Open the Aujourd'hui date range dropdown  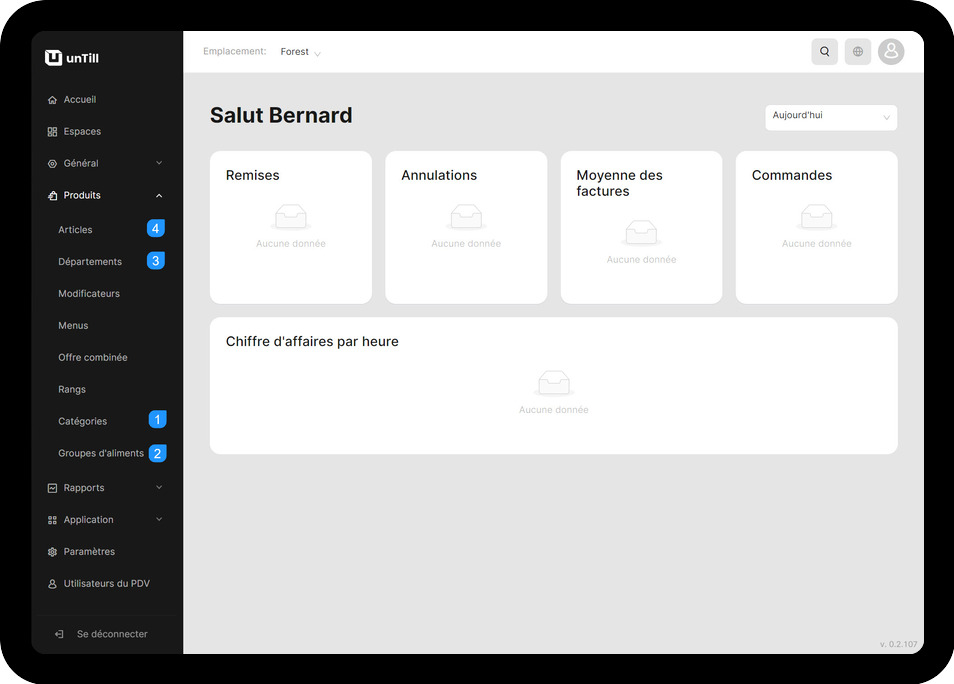pyautogui.click(x=830, y=117)
